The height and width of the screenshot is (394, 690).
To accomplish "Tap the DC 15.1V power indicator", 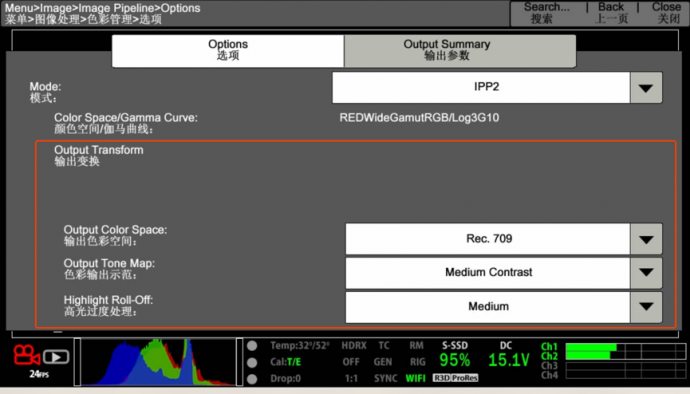I will 508,355.
